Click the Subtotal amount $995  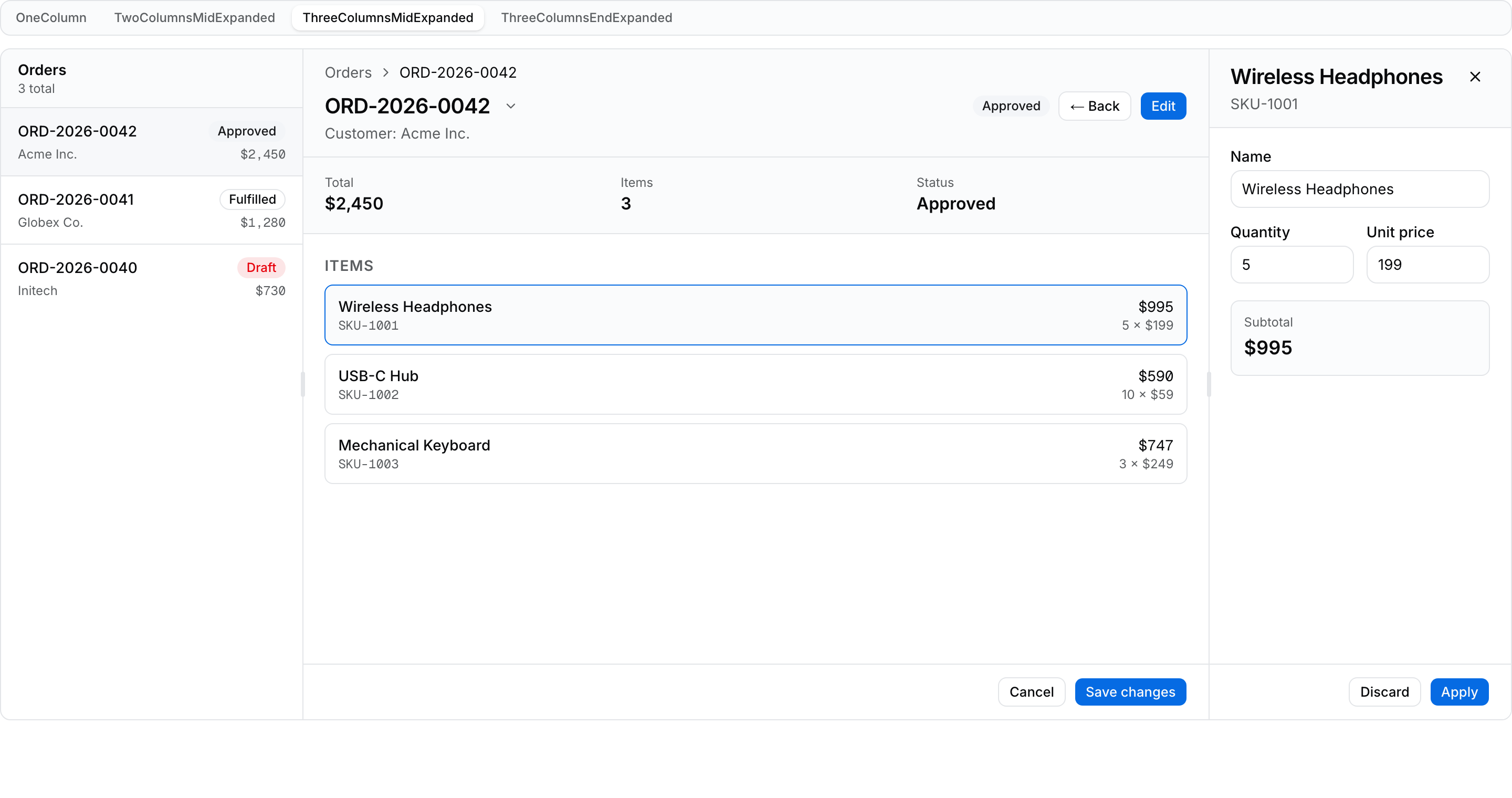1268,348
